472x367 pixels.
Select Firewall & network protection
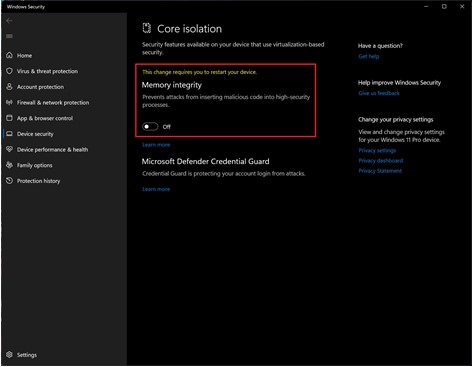tap(53, 103)
